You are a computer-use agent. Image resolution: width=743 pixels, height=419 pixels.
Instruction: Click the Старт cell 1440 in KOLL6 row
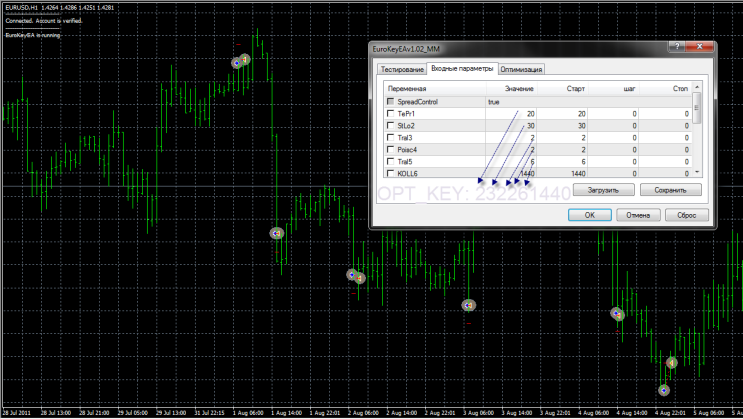click(x=562, y=173)
